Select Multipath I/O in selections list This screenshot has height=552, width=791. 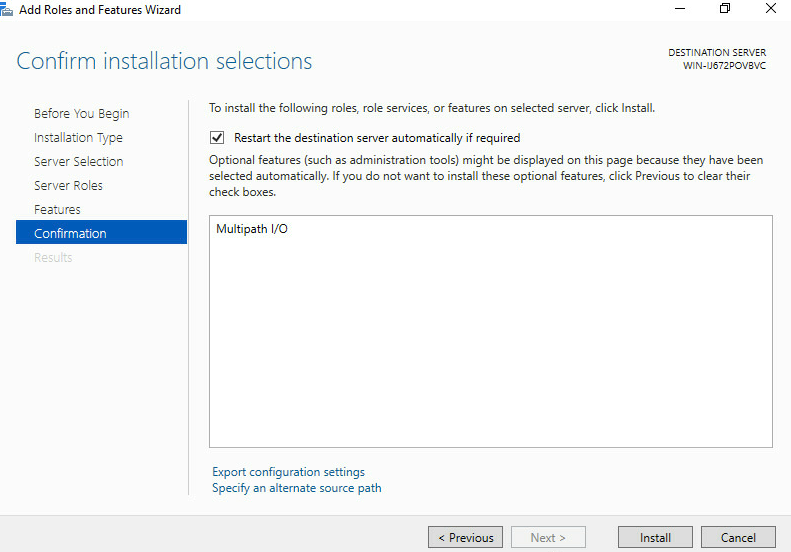pos(252,229)
